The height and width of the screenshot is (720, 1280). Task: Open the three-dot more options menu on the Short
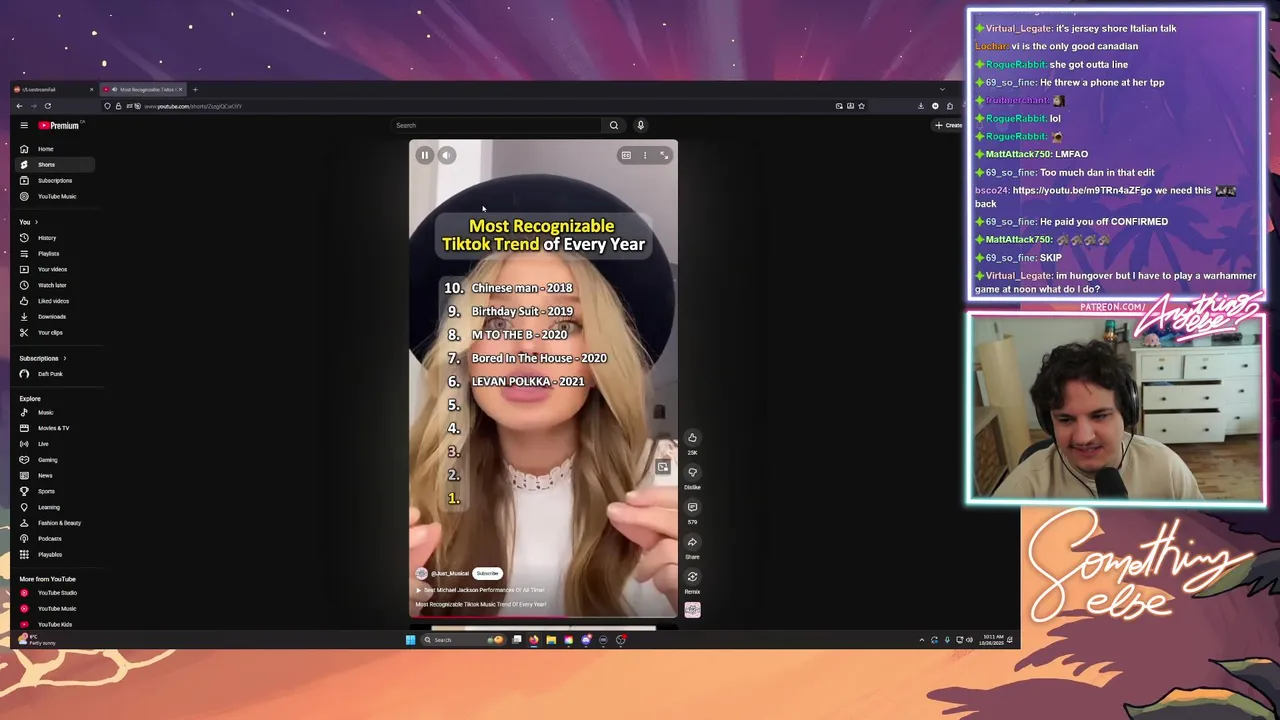pos(645,155)
